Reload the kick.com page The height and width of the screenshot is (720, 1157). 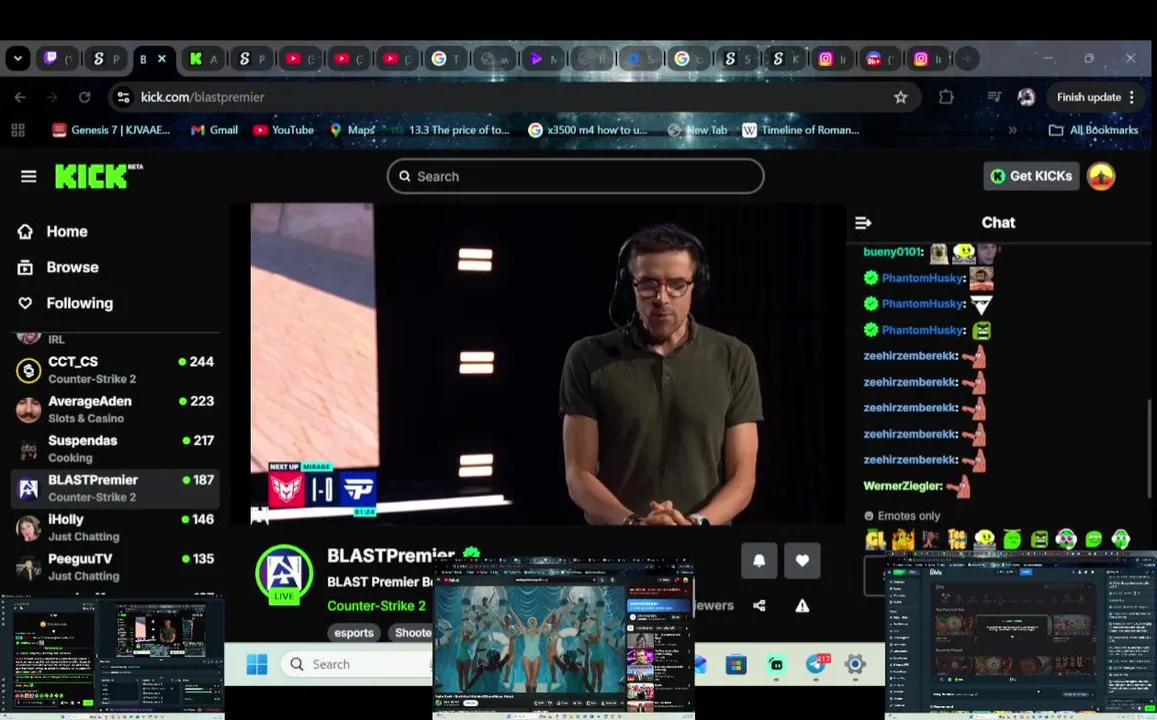pos(84,97)
